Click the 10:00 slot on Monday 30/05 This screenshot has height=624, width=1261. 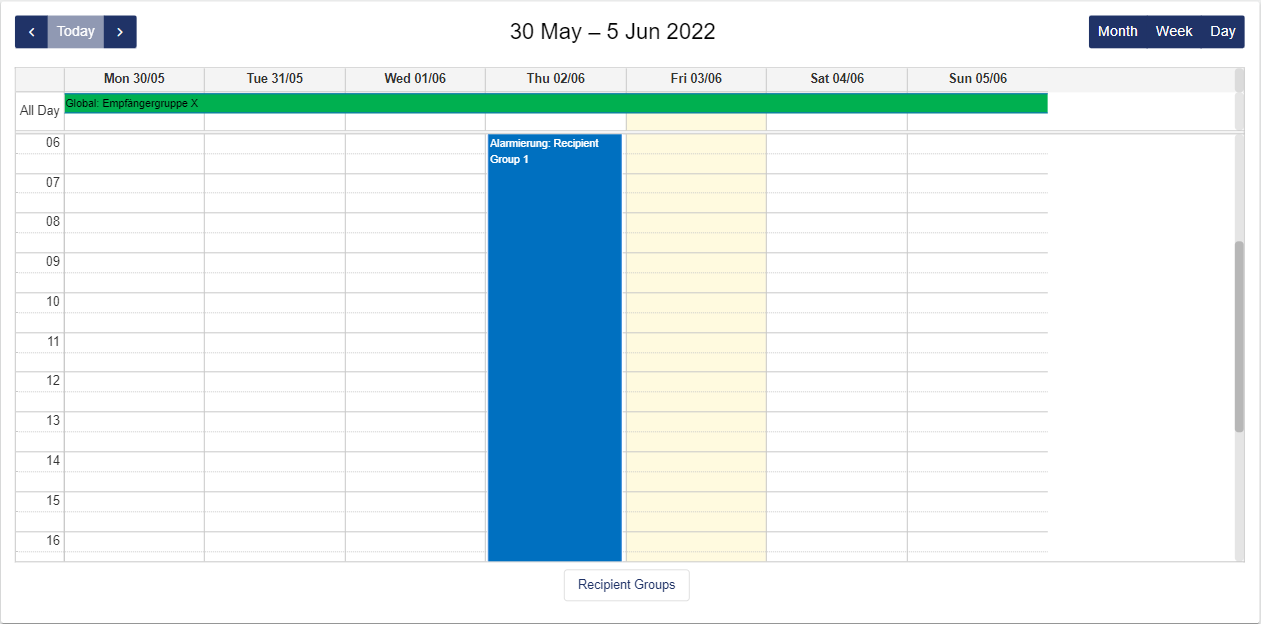tap(134, 302)
